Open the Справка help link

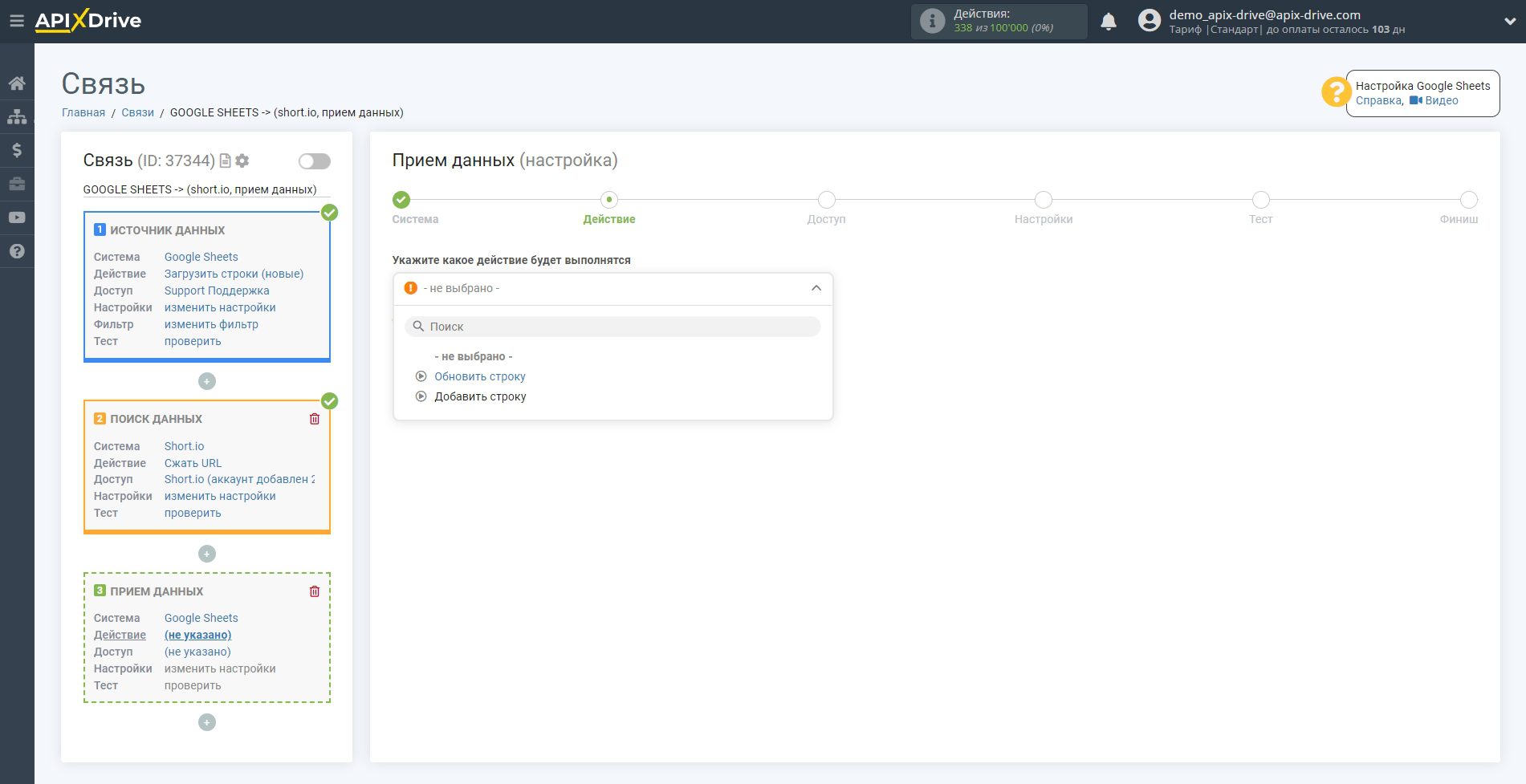click(1379, 100)
